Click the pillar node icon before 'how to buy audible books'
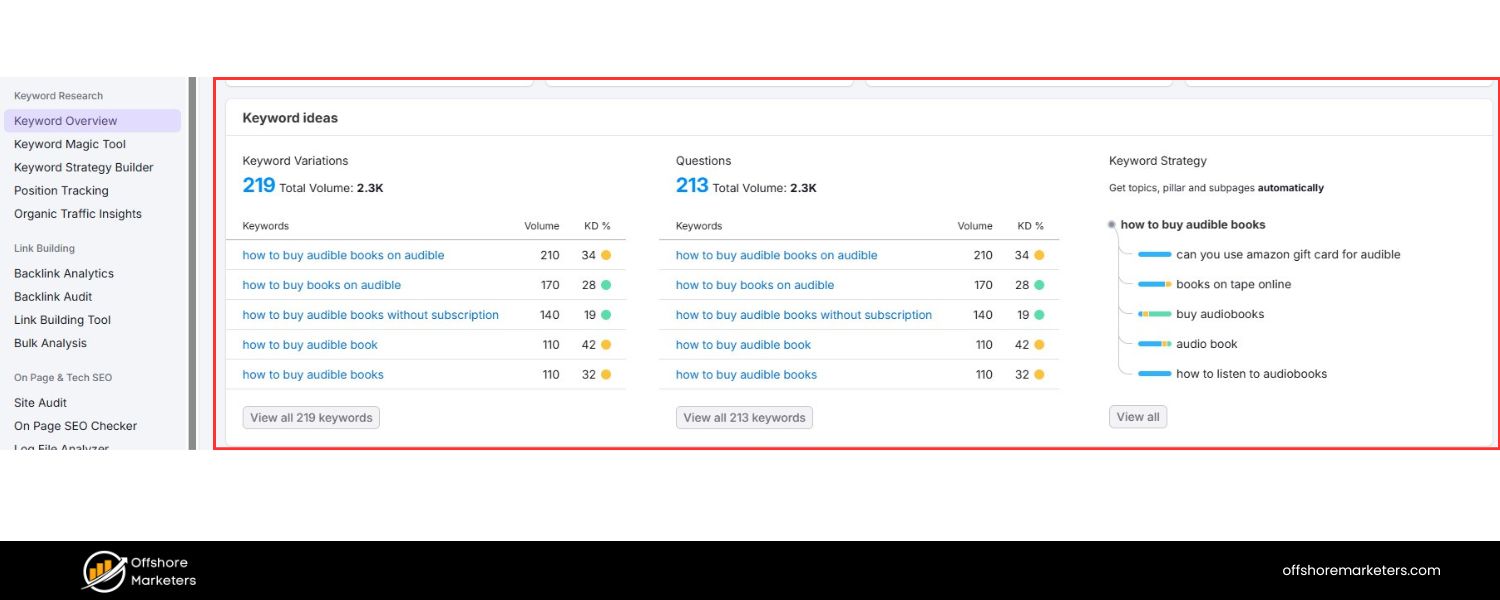Image resolution: width=1500 pixels, height=600 pixels. (1111, 225)
